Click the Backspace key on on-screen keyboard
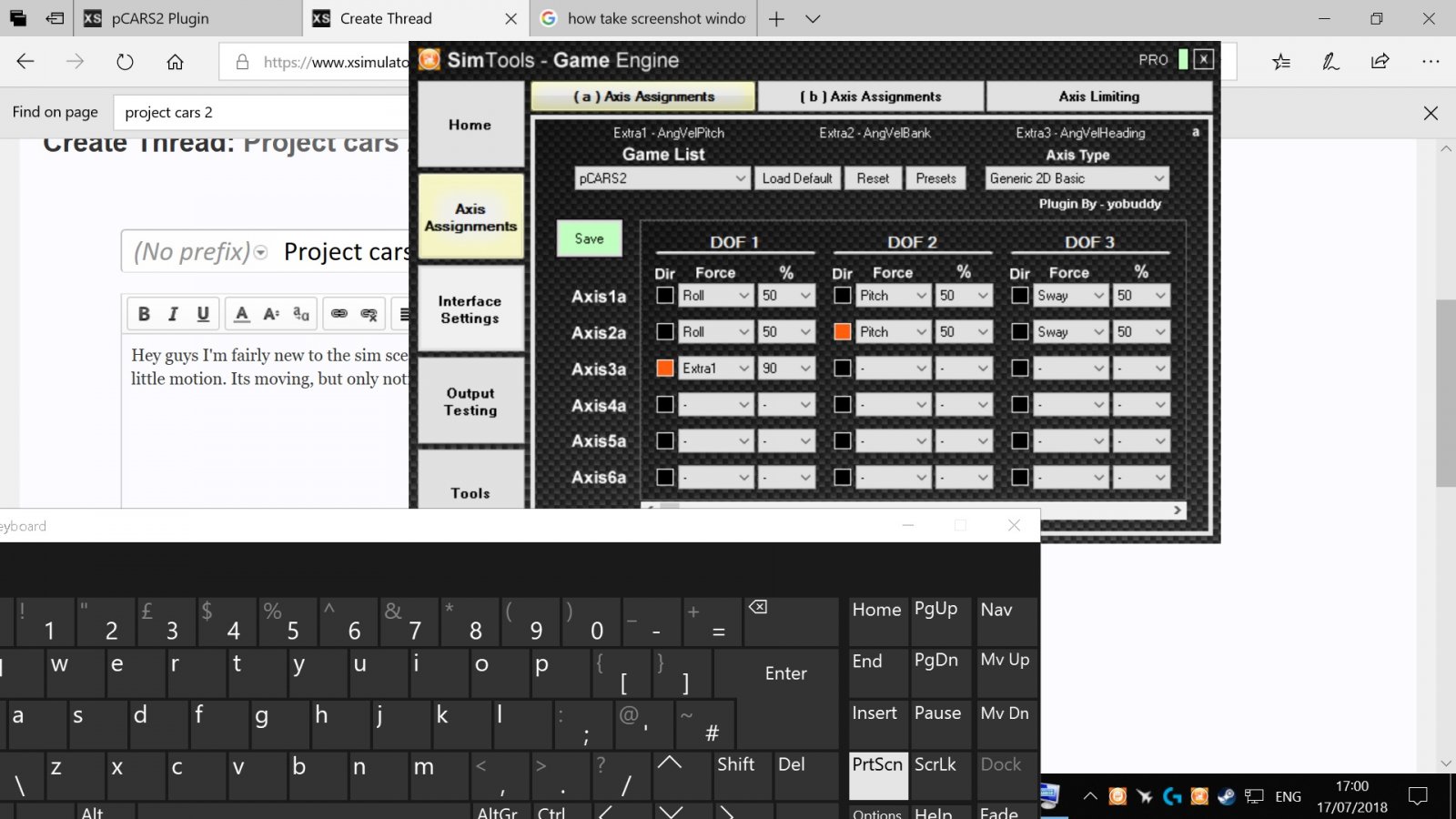 tap(790, 622)
